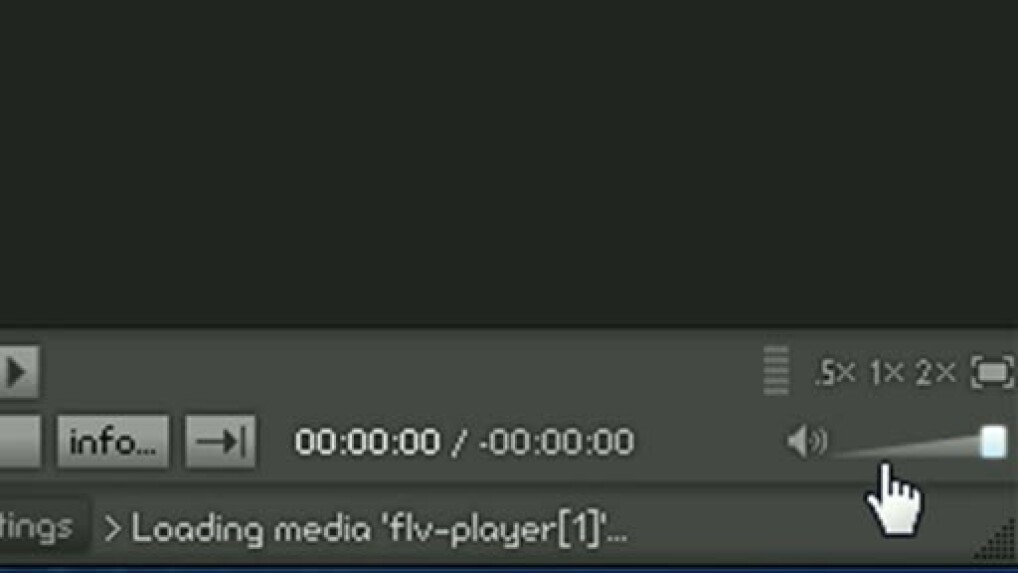Select the 2x zoom size
This screenshot has width=1018, height=573.
coord(936,373)
